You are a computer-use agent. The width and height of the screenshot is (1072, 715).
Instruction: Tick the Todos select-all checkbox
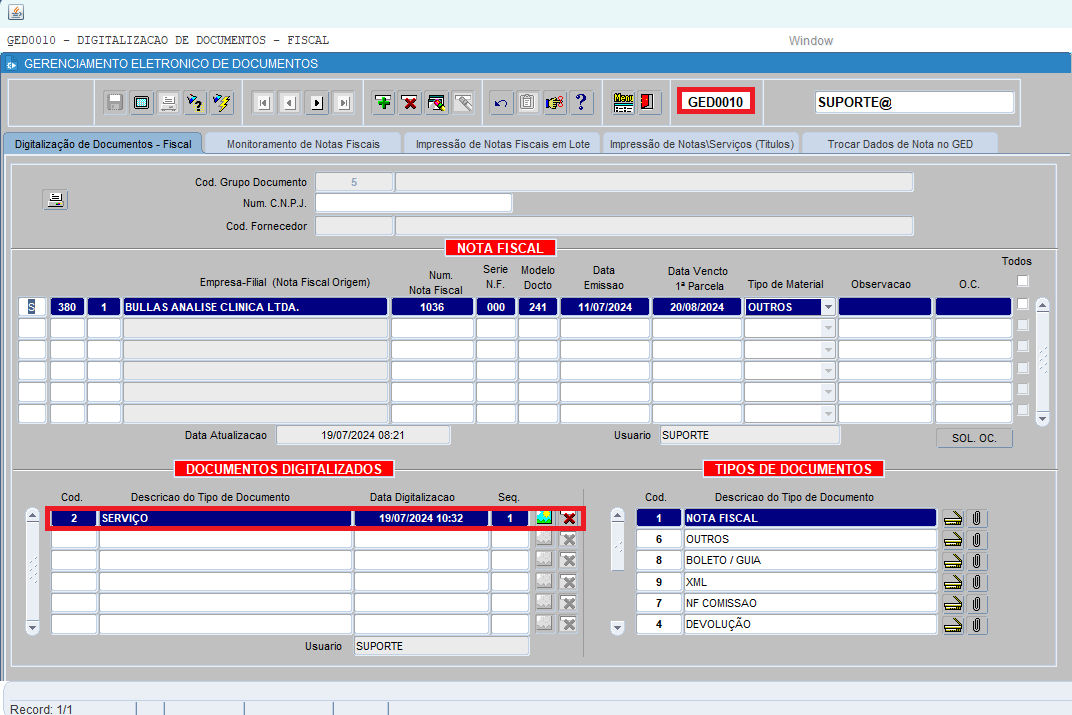(1022, 280)
